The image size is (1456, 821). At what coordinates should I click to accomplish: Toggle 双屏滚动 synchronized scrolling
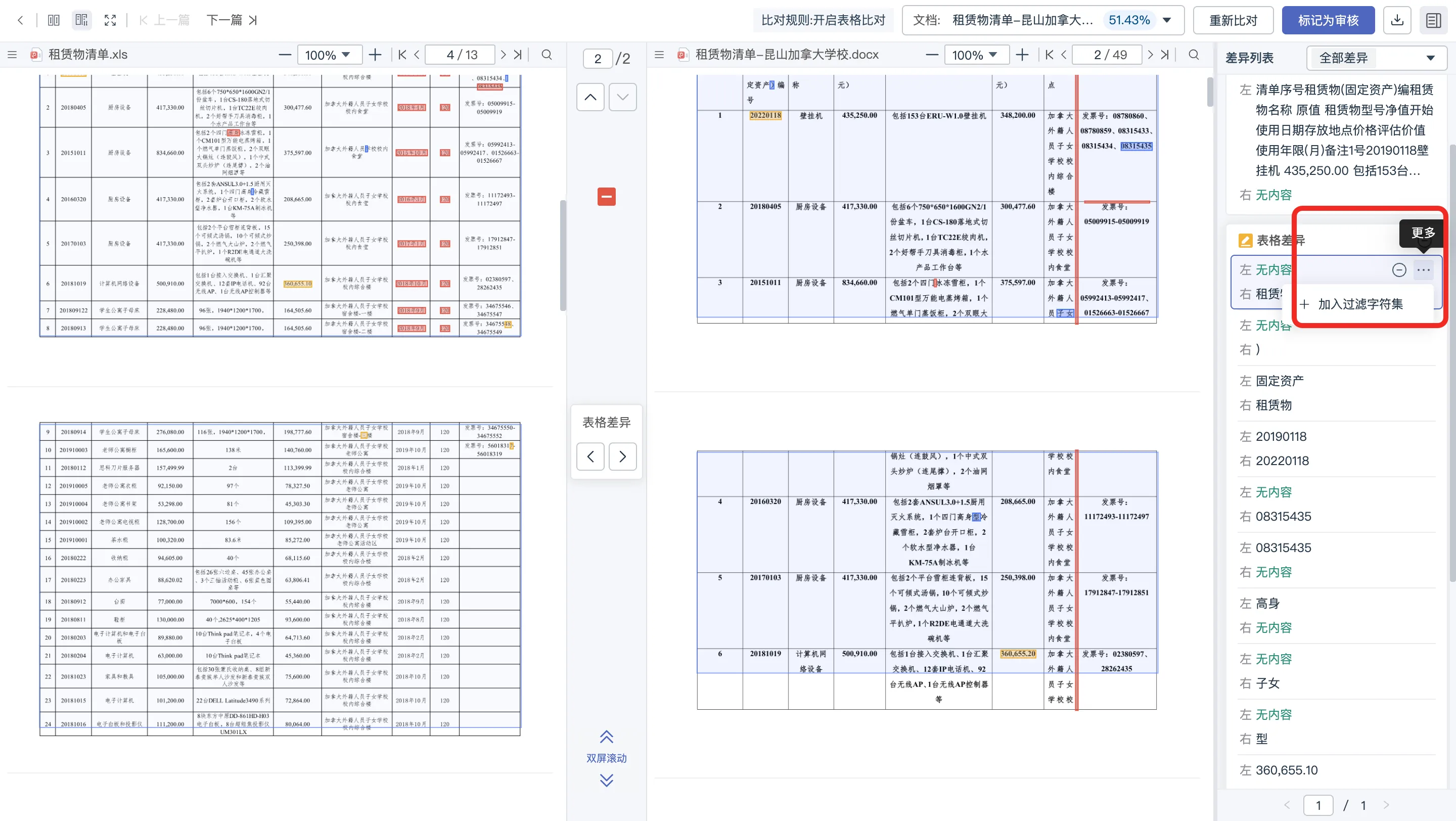(x=607, y=758)
